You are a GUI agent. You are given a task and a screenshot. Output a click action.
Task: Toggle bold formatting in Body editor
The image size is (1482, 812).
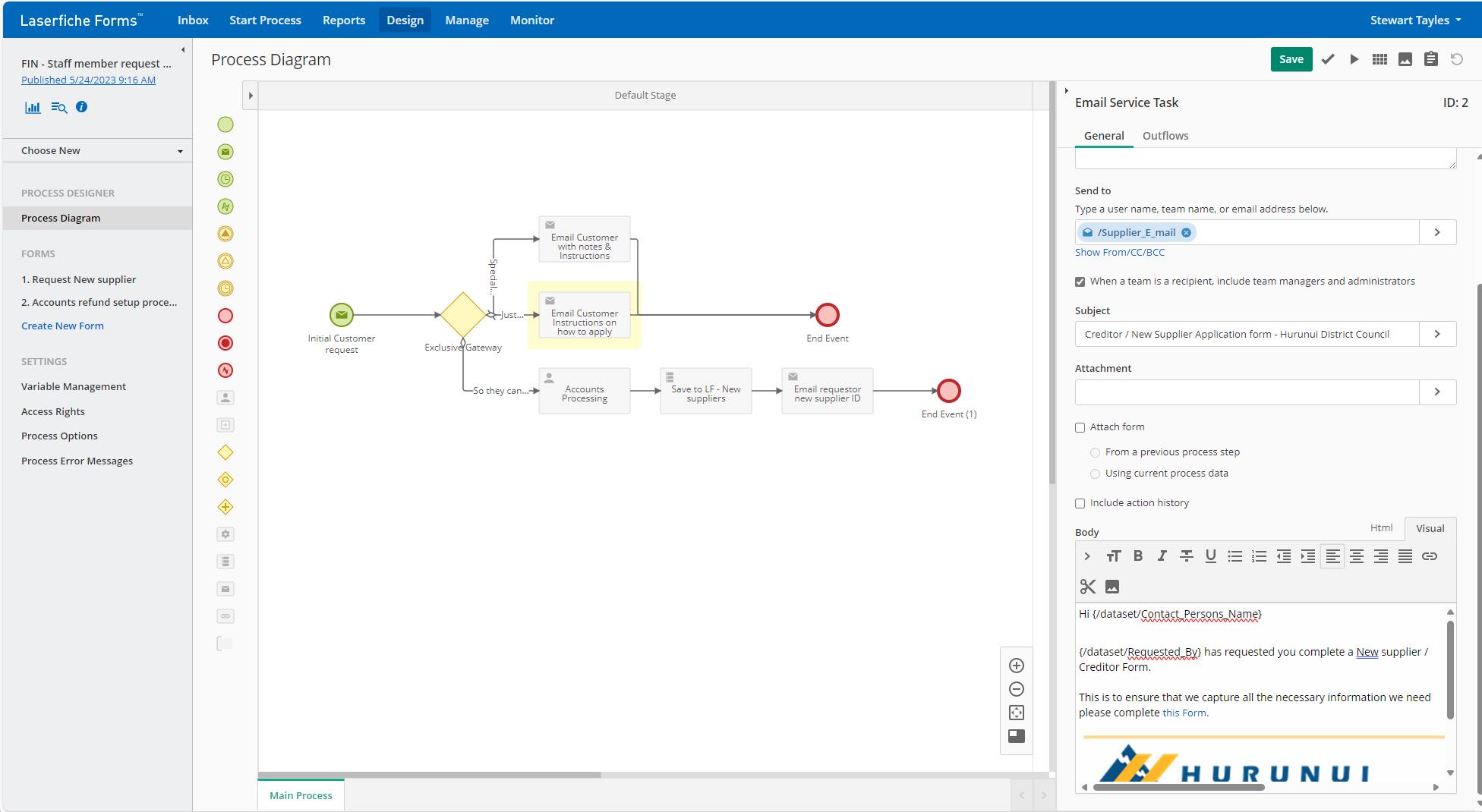tap(1137, 556)
